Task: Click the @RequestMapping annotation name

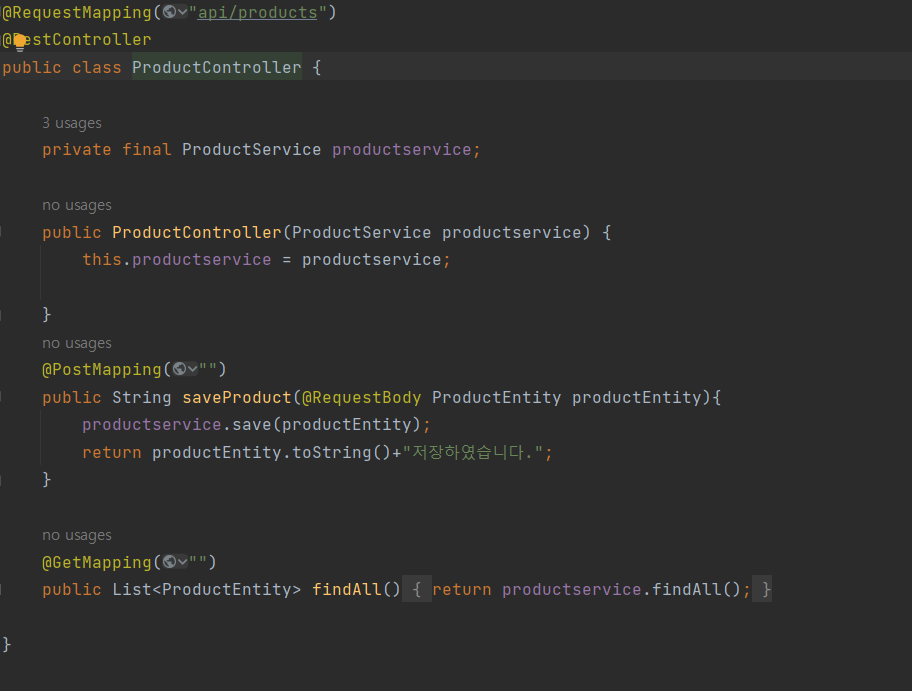Action: pos(77,12)
